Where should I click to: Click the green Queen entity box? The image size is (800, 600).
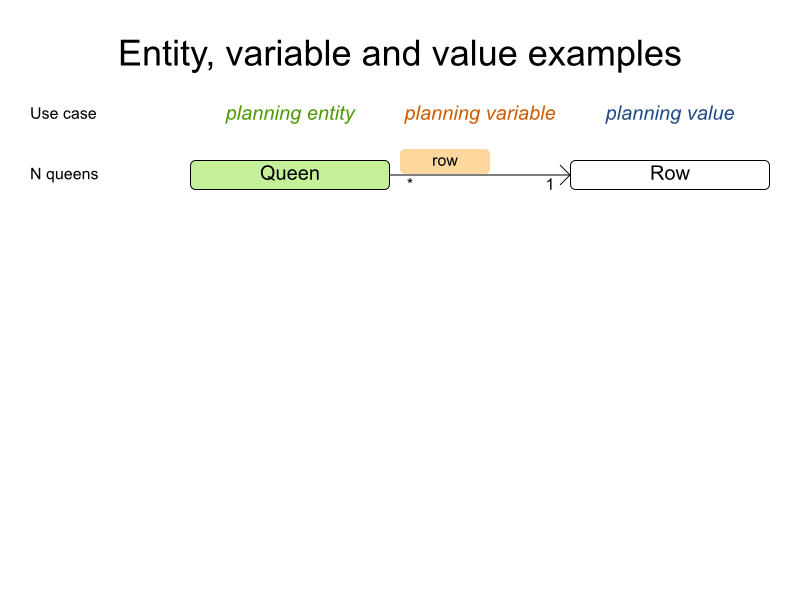pos(290,174)
